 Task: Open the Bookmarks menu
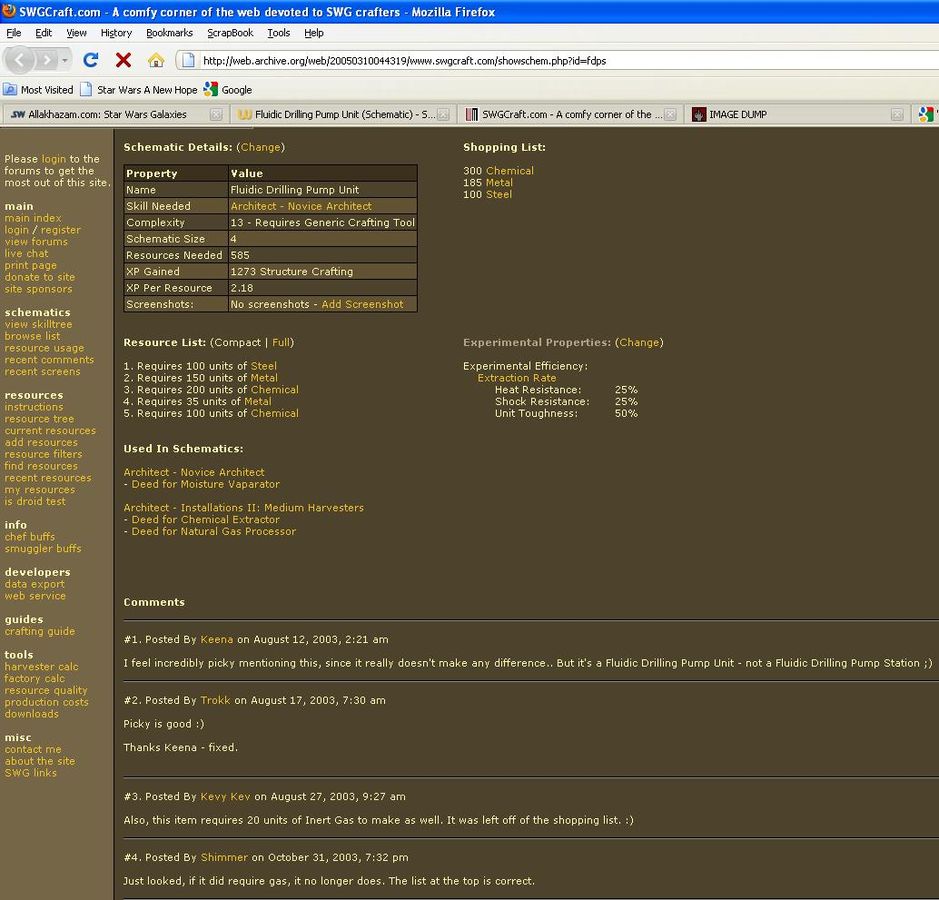(169, 33)
